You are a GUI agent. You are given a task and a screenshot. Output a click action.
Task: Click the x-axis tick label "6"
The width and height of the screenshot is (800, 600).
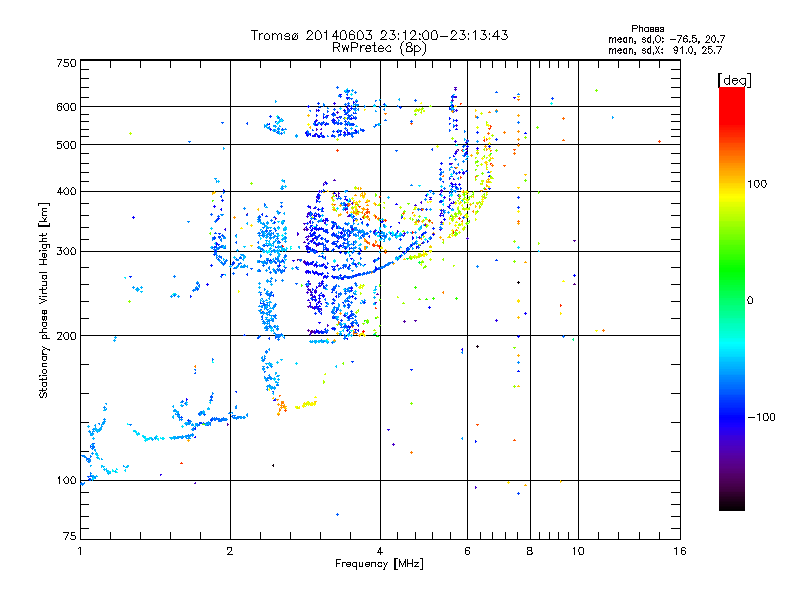467,551
